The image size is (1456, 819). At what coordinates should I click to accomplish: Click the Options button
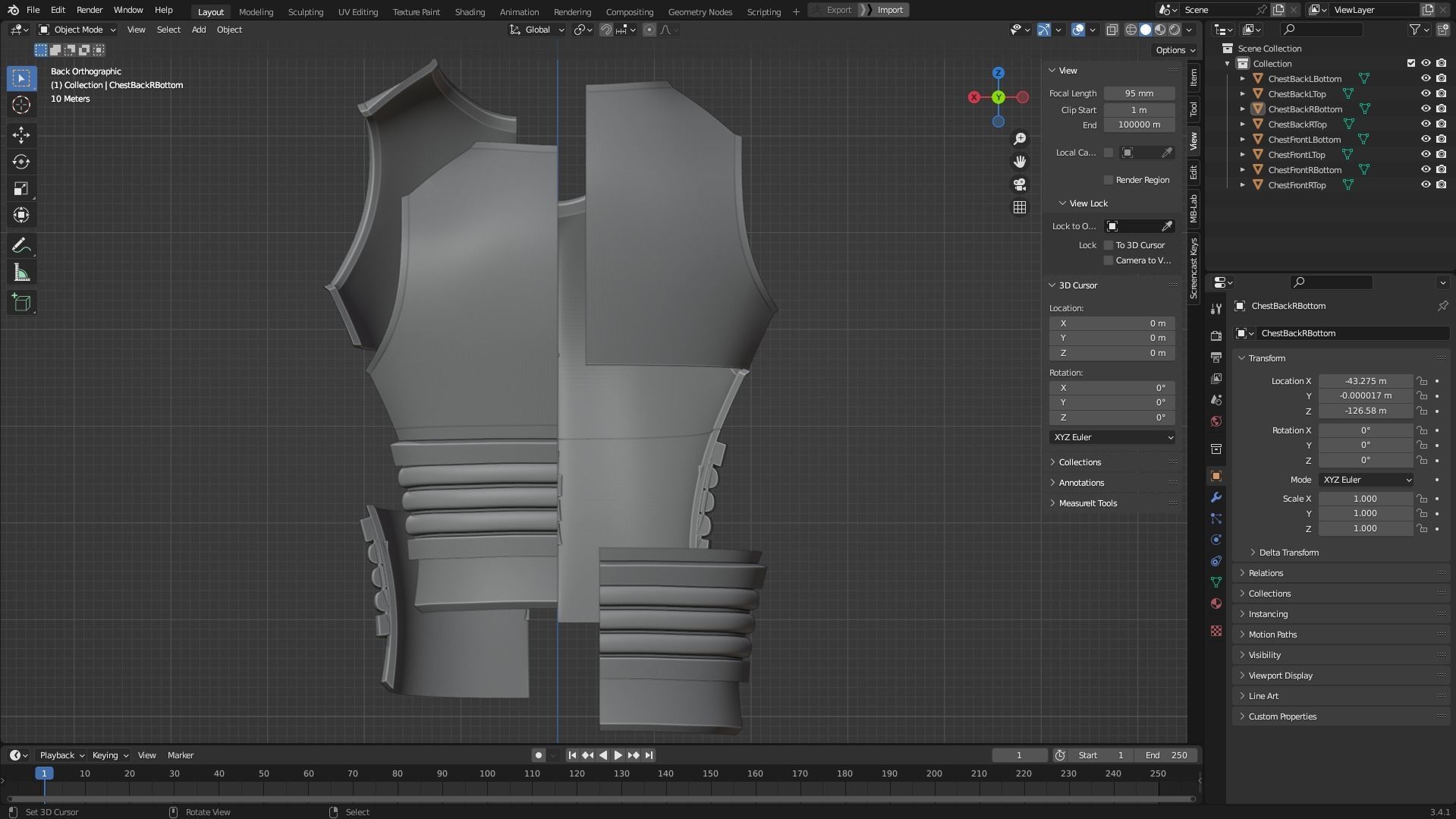(x=1175, y=50)
